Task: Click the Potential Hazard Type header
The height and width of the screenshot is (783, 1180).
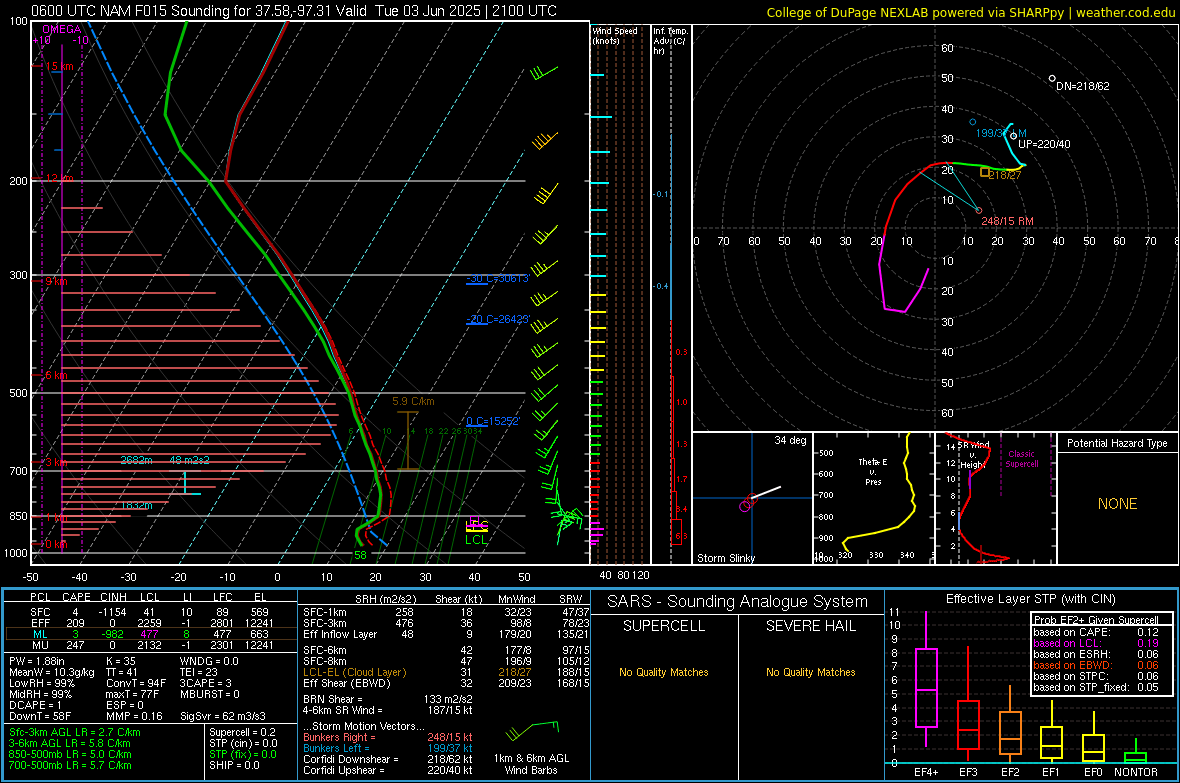Action: pyautogui.click(x=1117, y=443)
